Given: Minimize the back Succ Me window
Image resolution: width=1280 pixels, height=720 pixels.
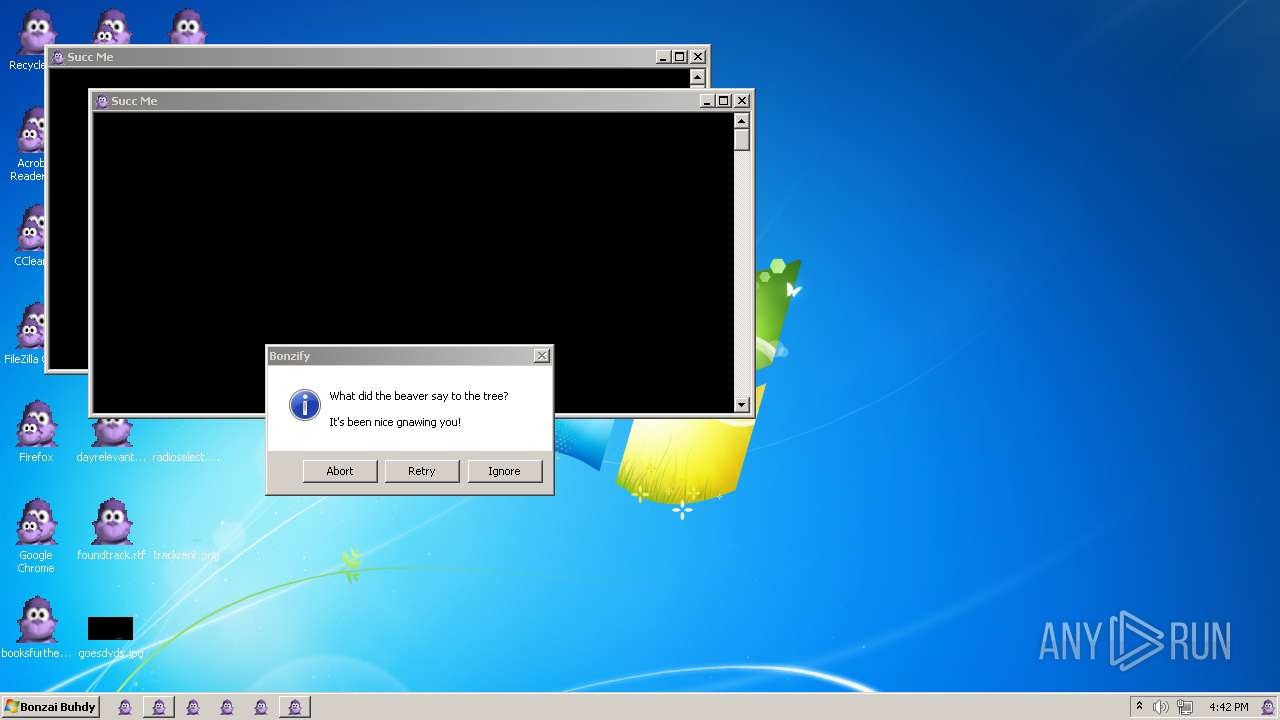Looking at the screenshot, I should pyautogui.click(x=662, y=57).
